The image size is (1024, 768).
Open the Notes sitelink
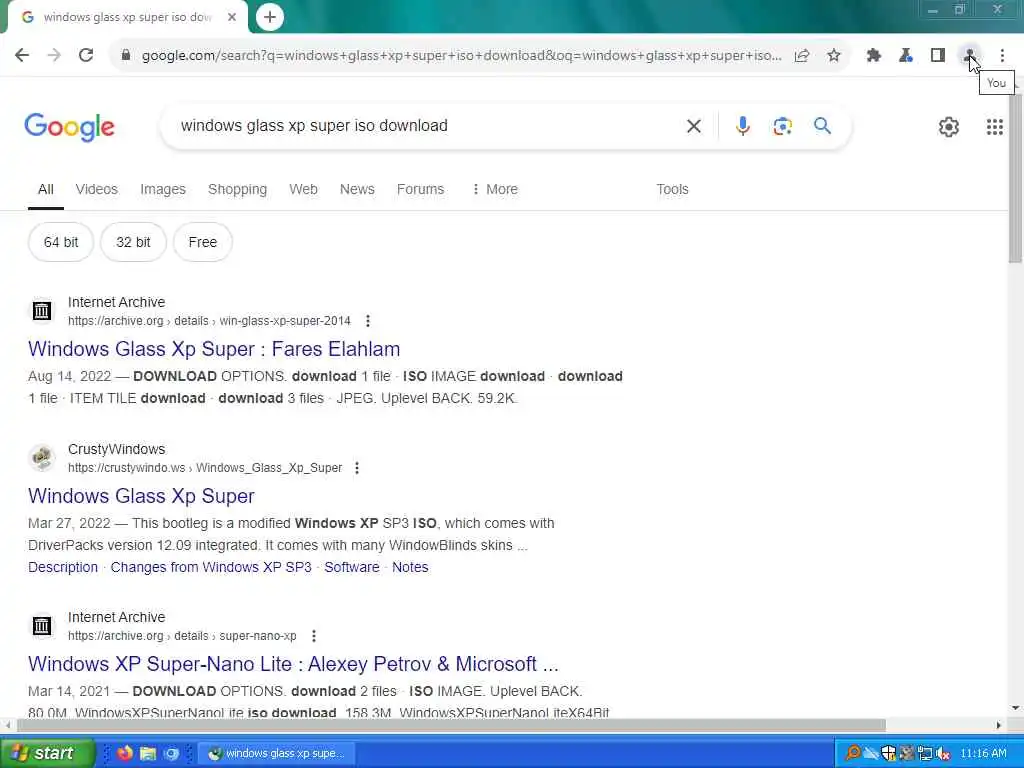[410, 567]
